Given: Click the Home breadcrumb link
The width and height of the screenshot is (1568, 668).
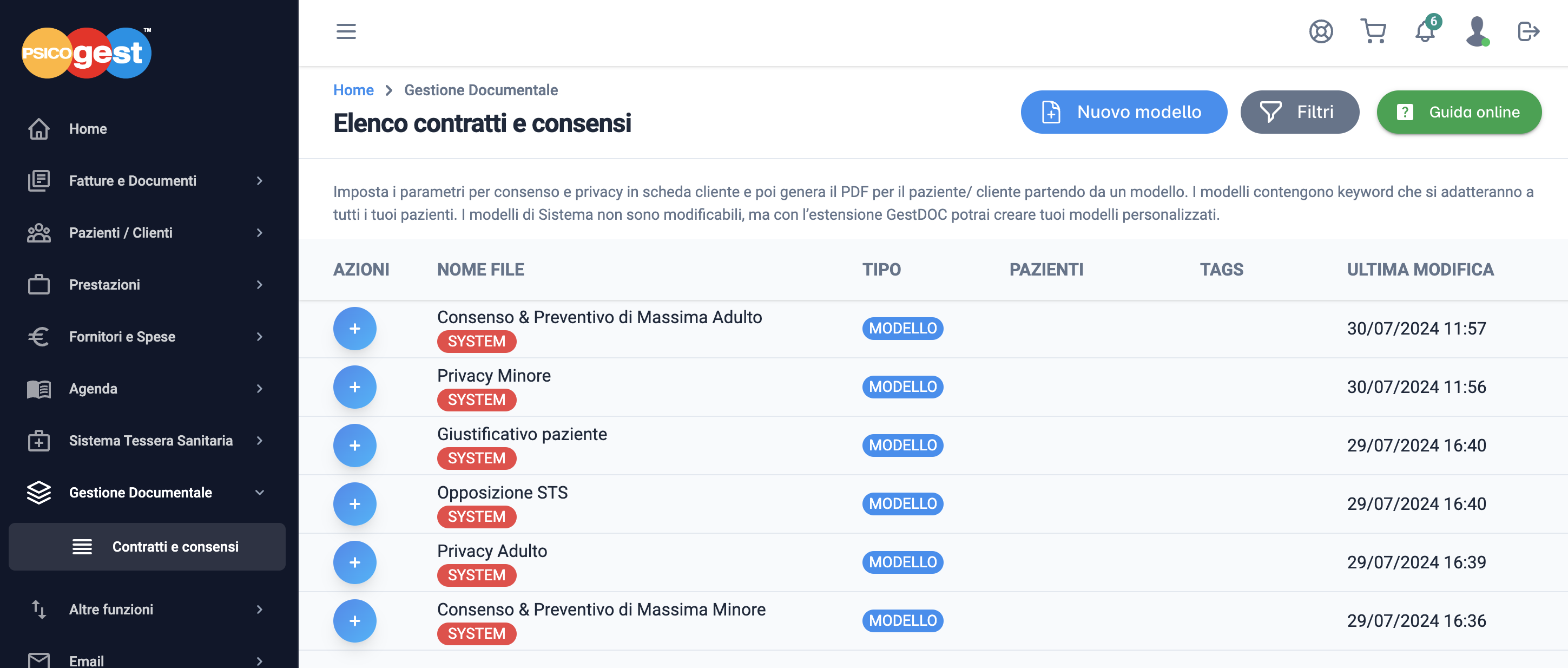Looking at the screenshot, I should [353, 90].
